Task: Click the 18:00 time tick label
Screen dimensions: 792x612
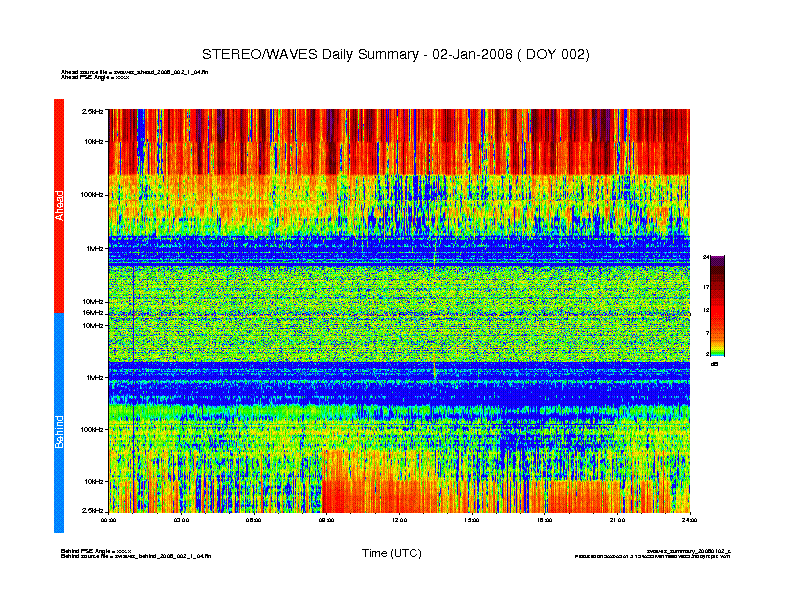Action: pos(544,520)
